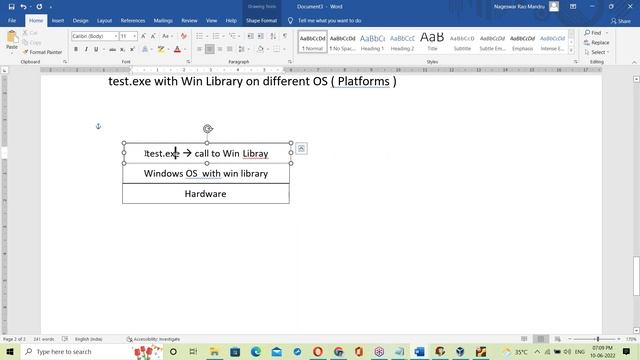Click the rotate handle above text box
640x360 pixels.
tap(208, 129)
